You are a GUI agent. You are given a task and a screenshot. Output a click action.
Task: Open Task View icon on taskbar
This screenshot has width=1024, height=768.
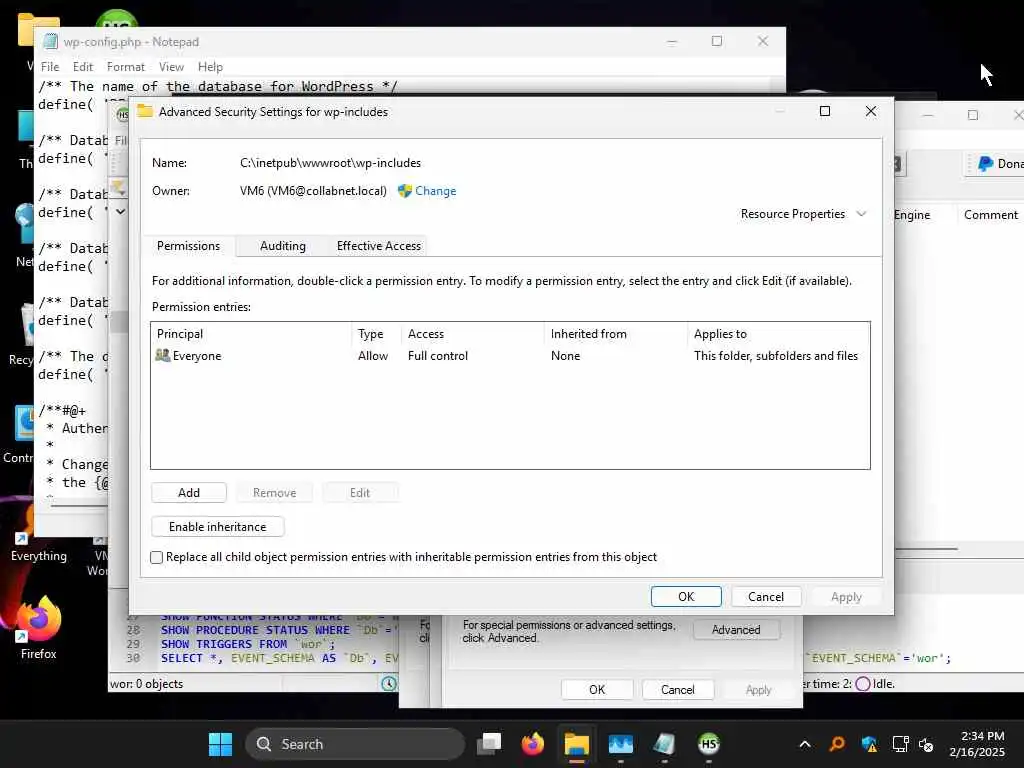click(x=488, y=744)
